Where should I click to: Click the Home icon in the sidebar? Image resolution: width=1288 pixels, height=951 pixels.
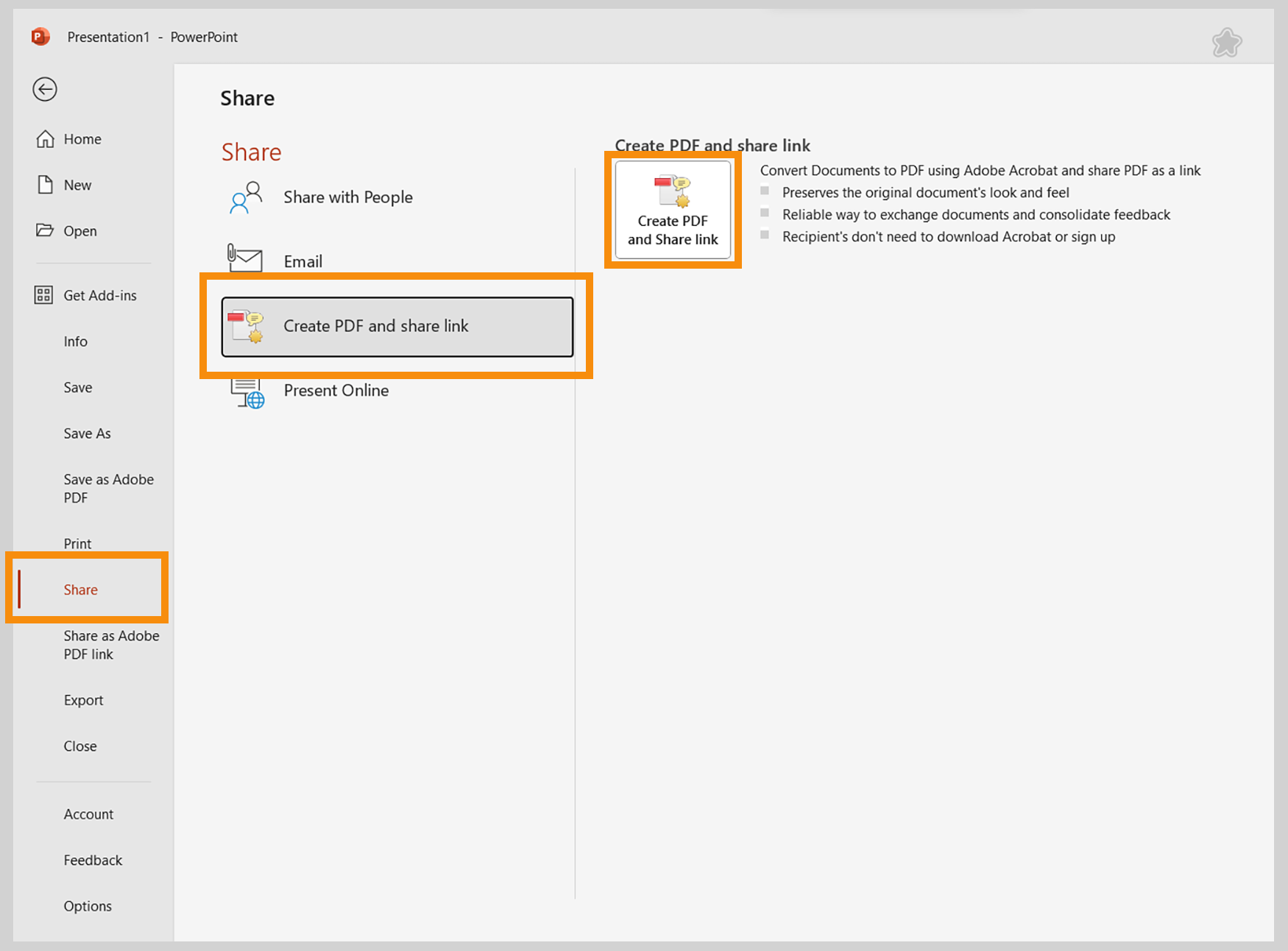44,138
